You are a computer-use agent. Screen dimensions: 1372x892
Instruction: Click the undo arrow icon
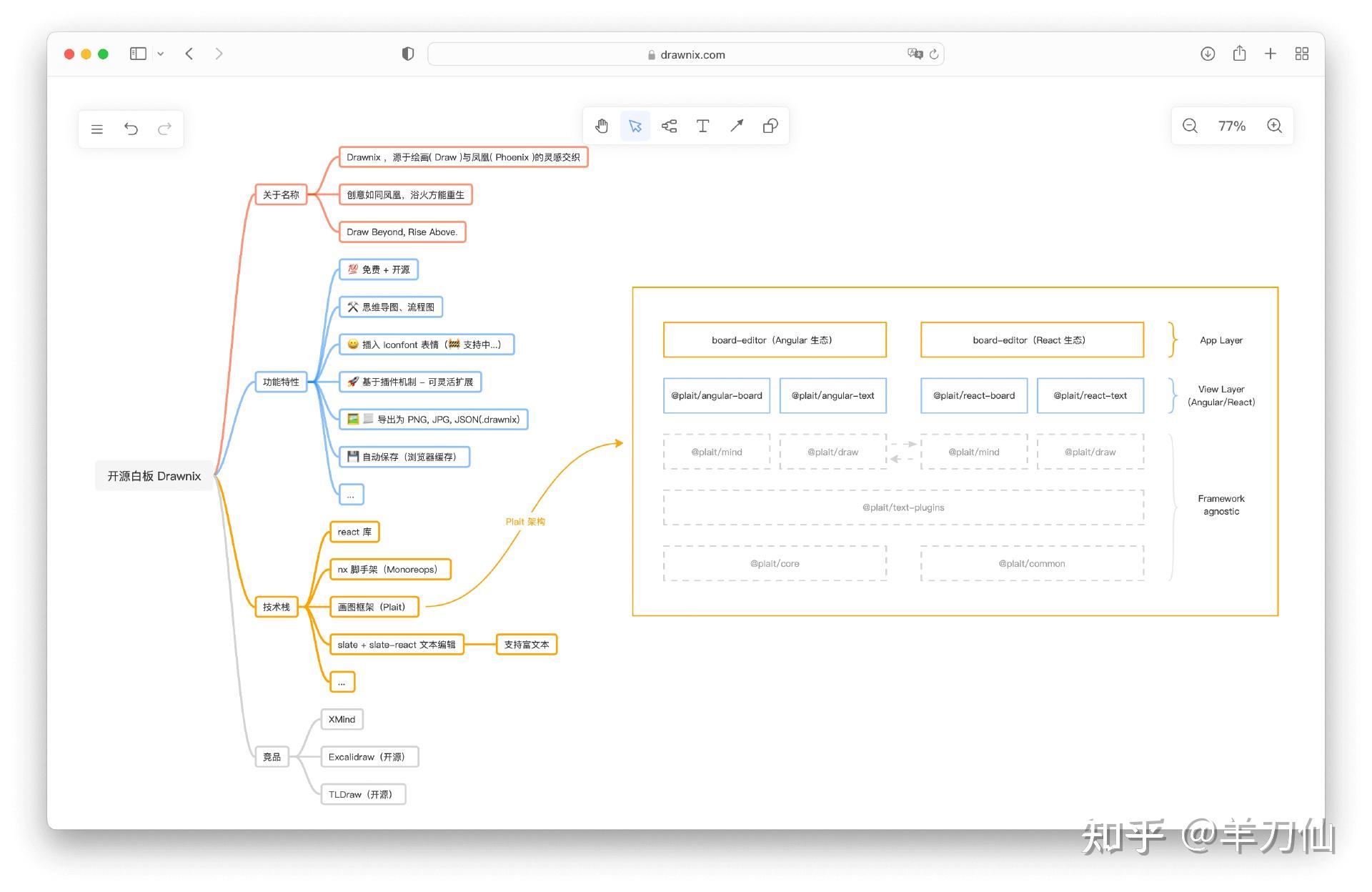click(131, 129)
